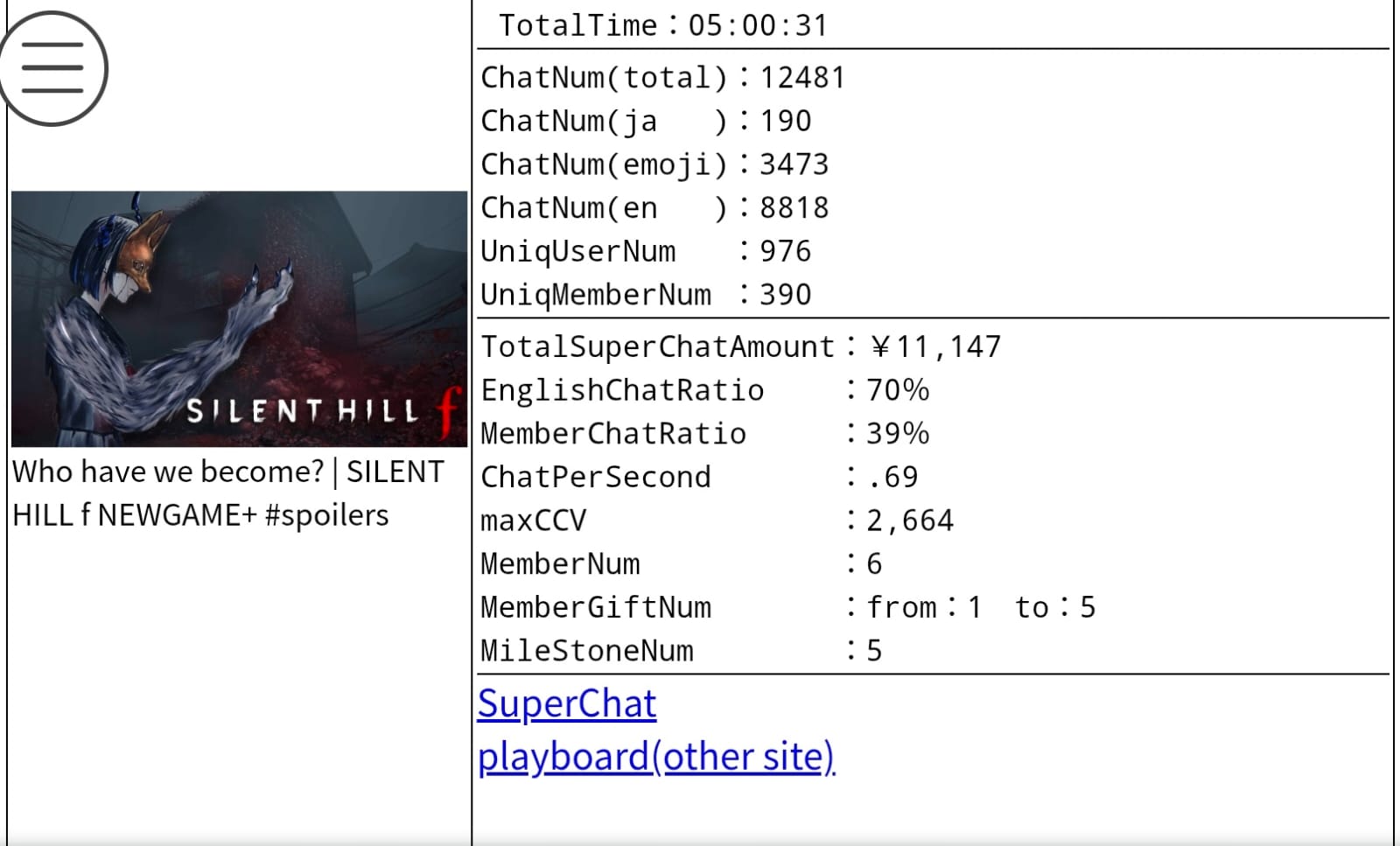
Task: Click the maxCCV label
Action: coord(533,521)
